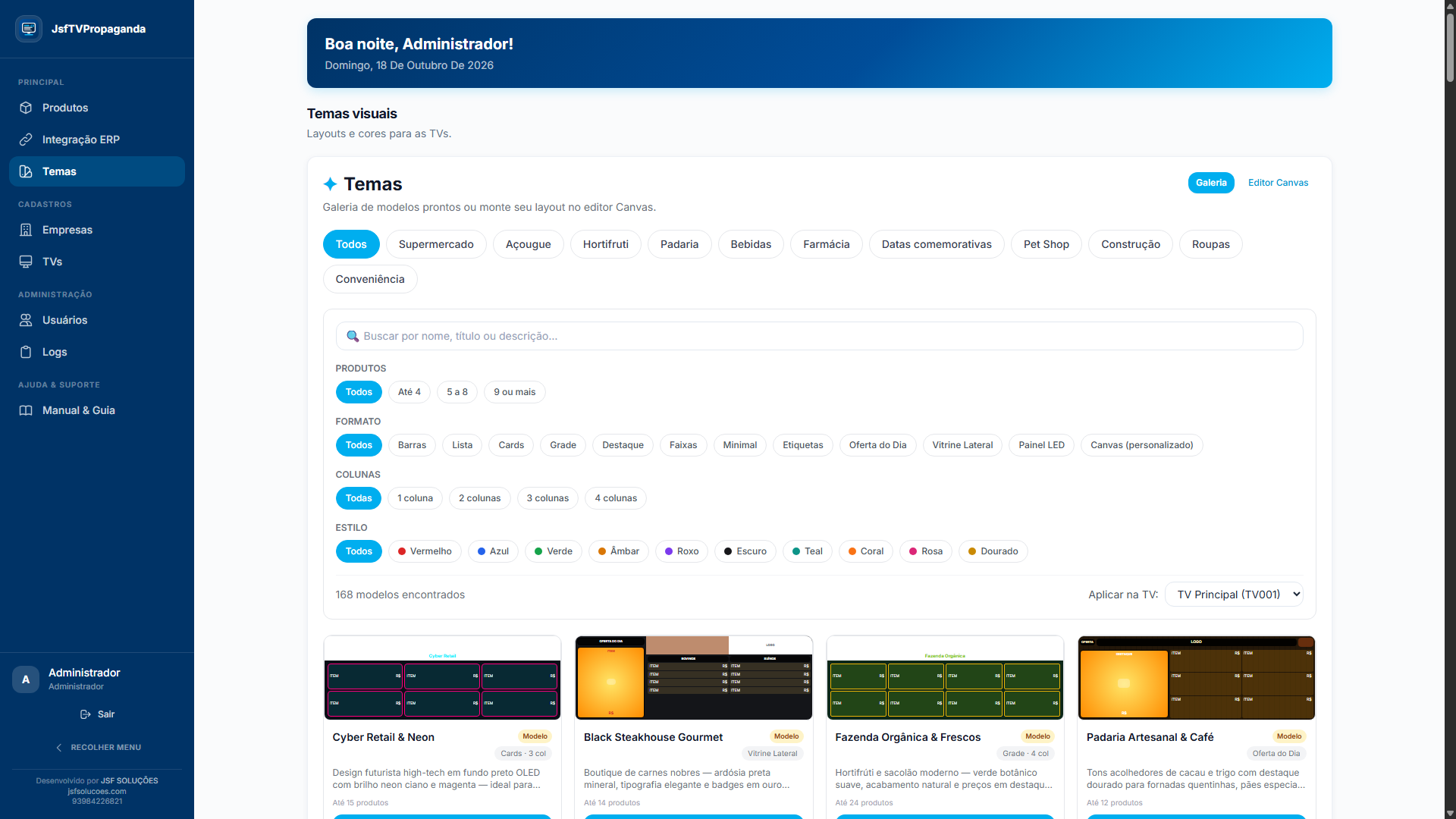Choose the '9 ou mais' products filter

click(515, 392)
